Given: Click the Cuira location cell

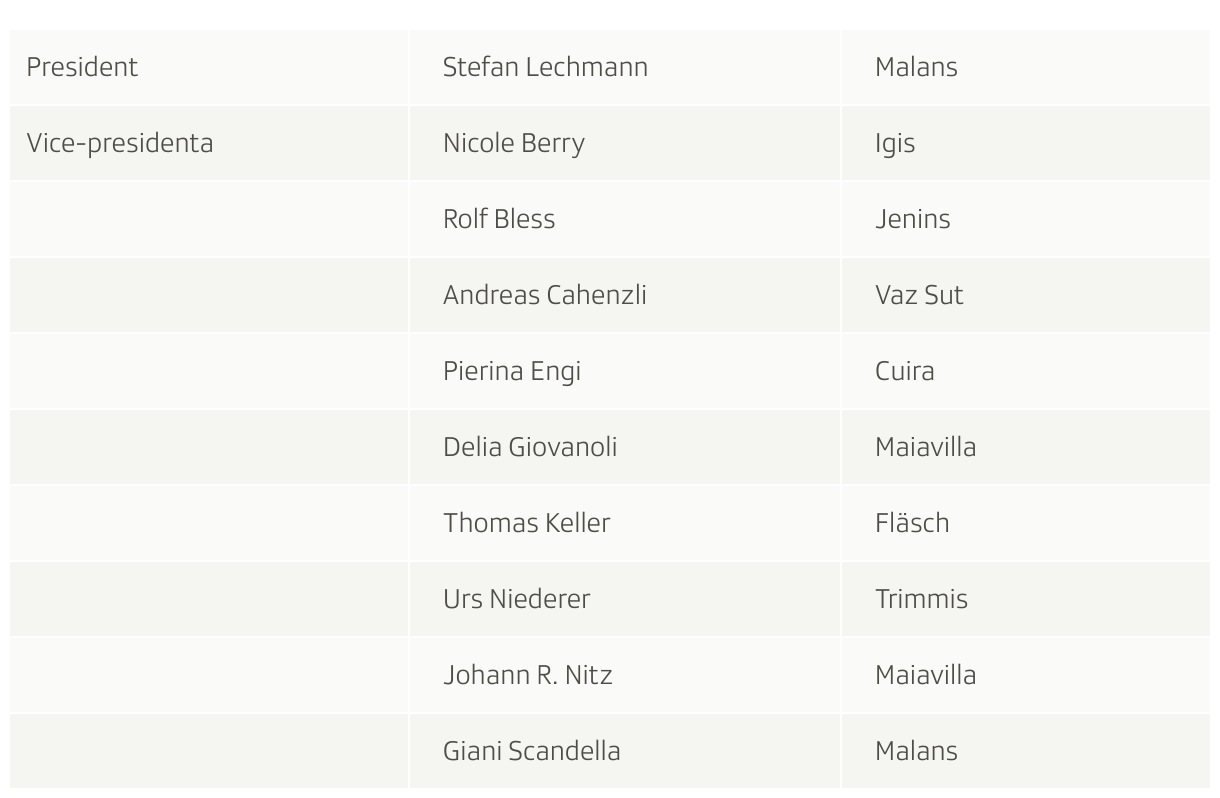Looking at the screenshot, I should tap(1026, 371).
